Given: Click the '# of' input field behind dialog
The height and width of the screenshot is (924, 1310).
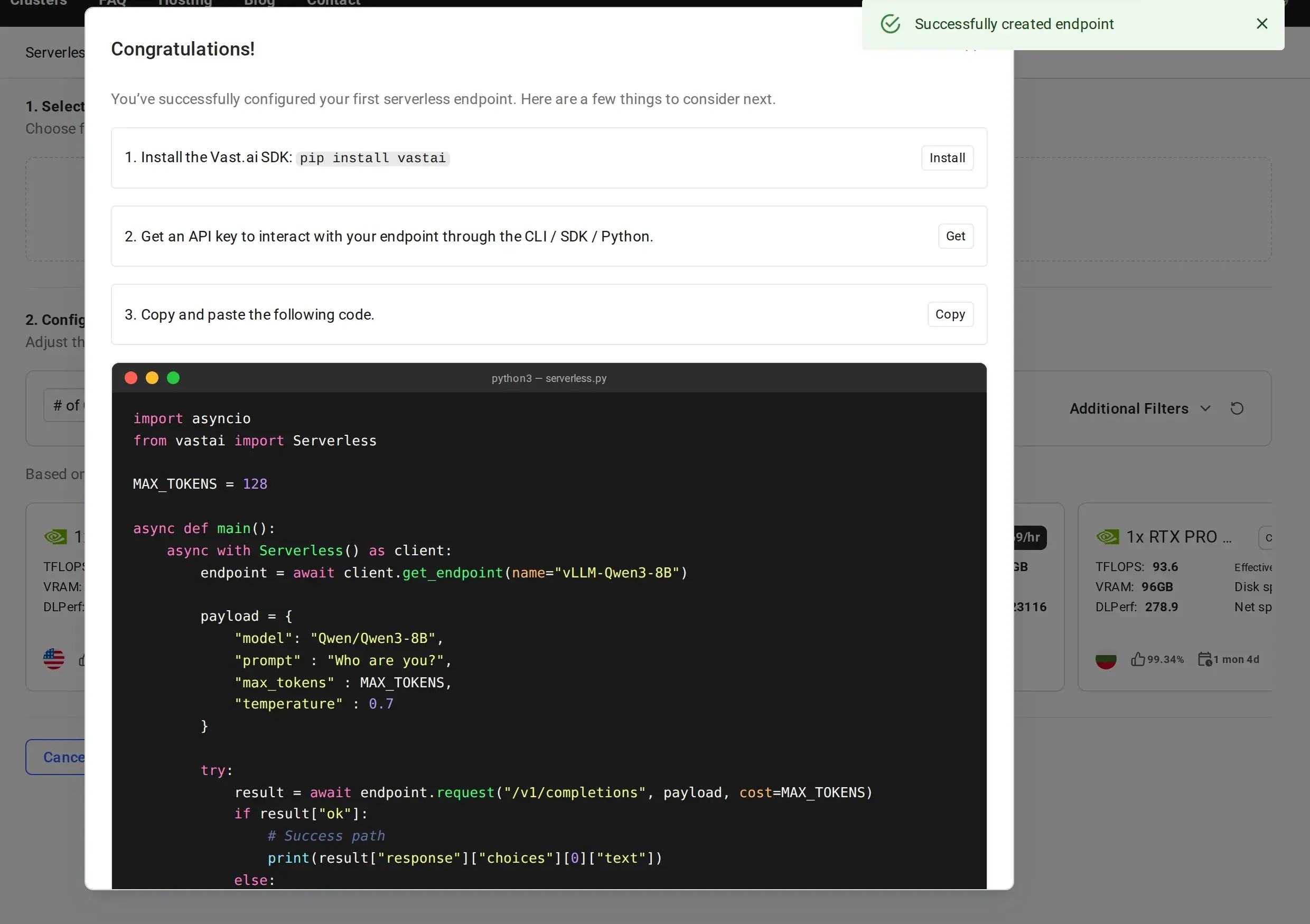Looking at the screenshot, I should [x=64, y=405].
